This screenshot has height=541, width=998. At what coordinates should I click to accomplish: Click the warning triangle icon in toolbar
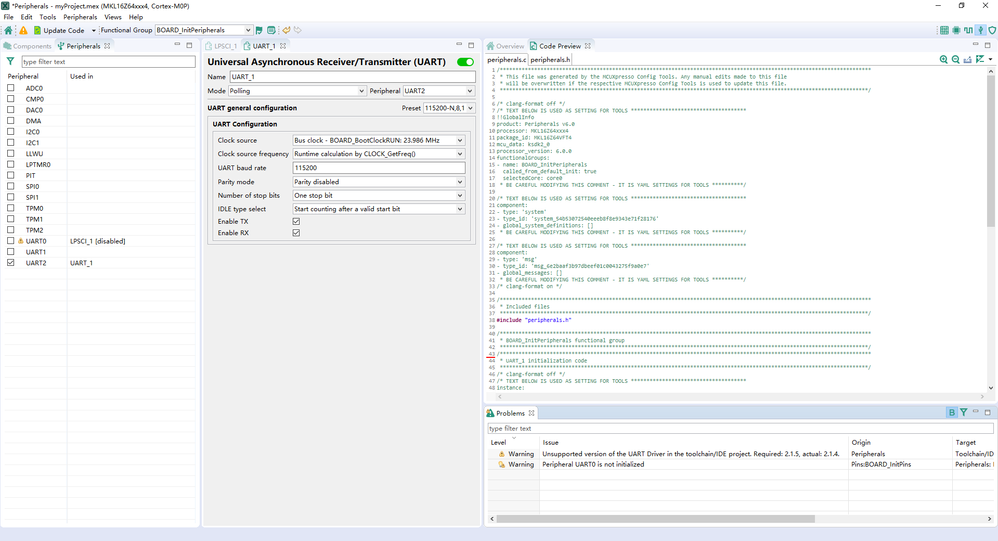[x=24, y=30]
